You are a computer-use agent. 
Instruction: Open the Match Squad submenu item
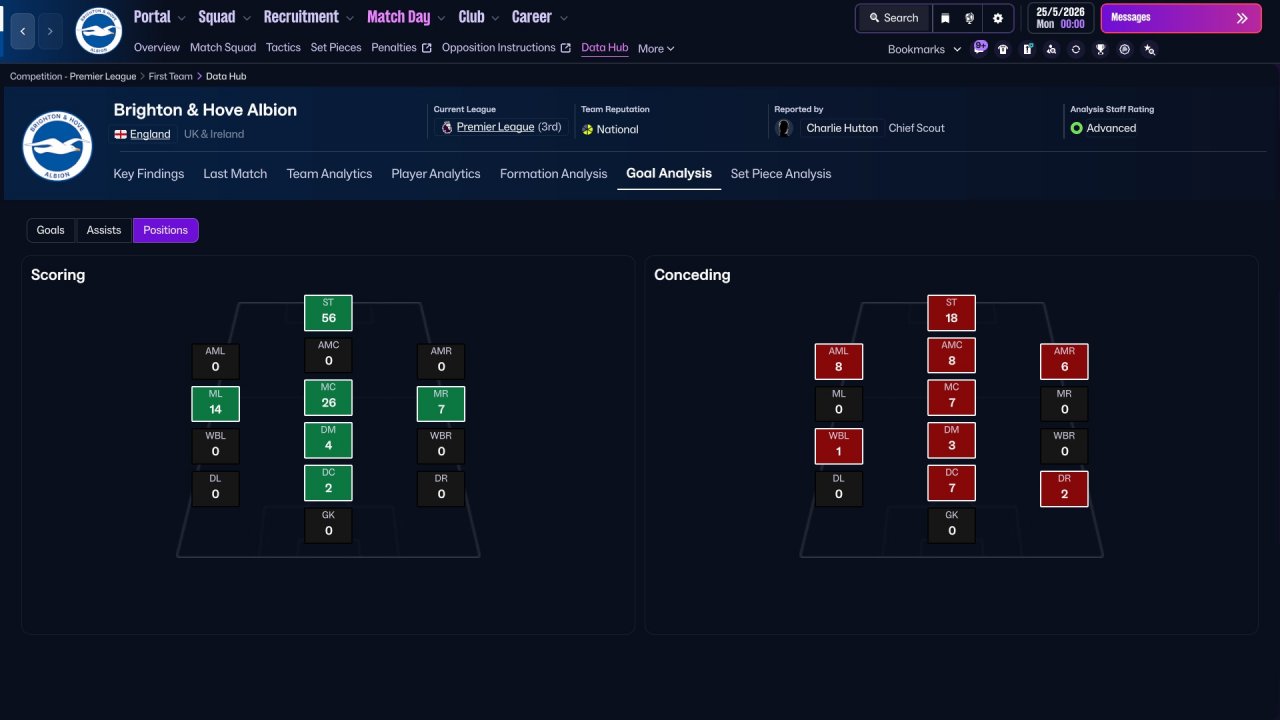pos(223,48)
